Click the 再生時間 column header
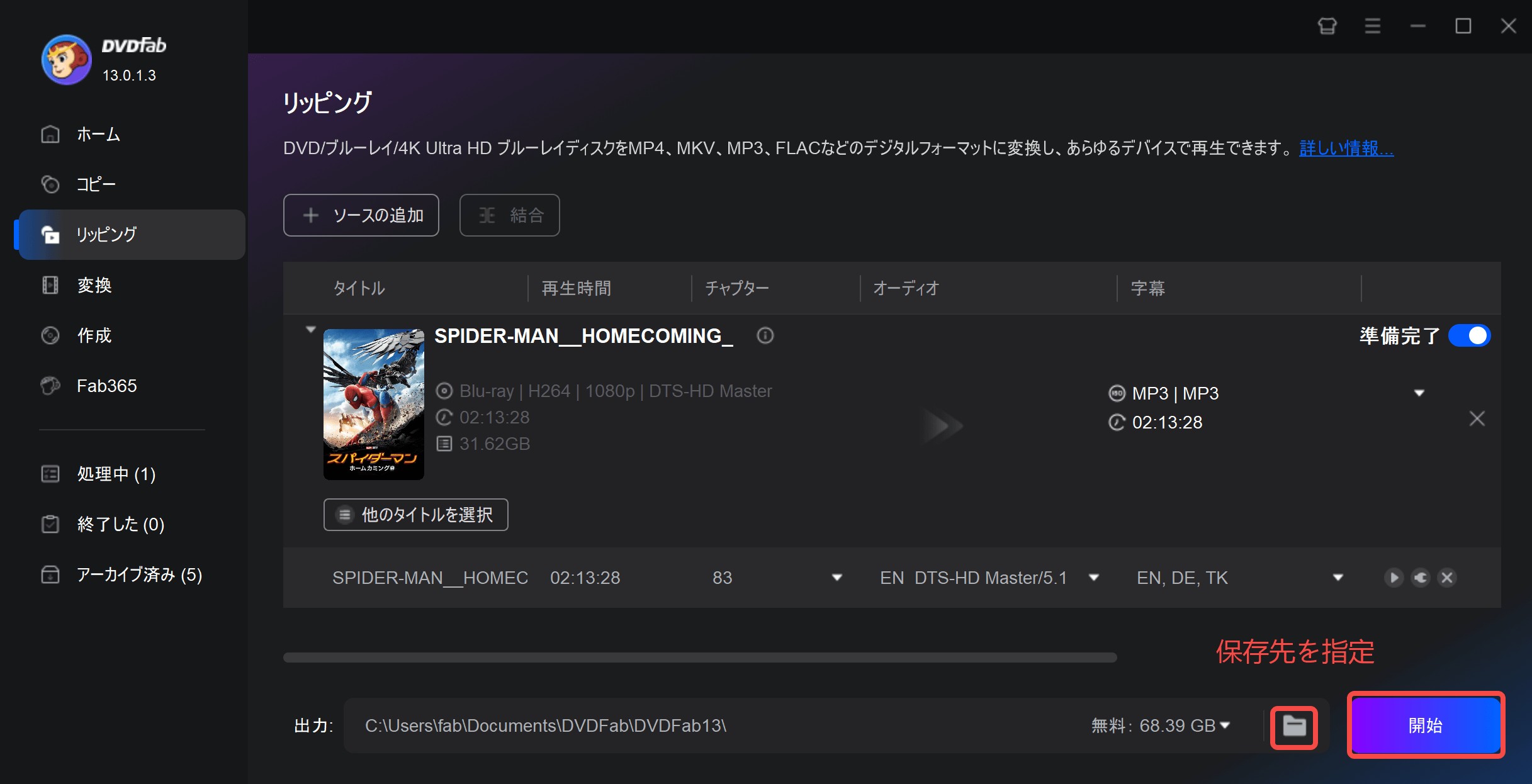Screen dimensions: 1532x784 coord(576,288)
